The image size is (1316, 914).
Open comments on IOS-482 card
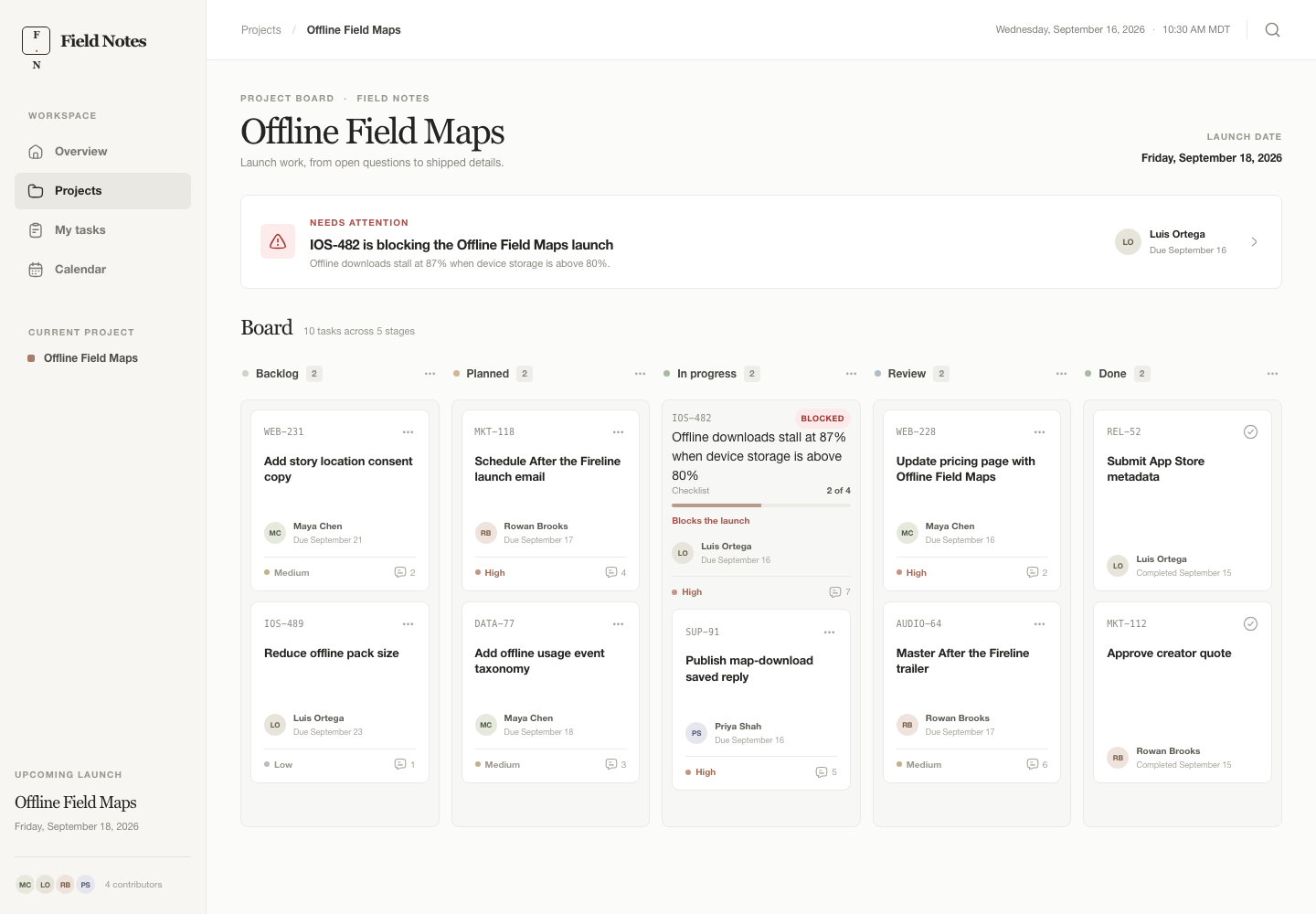[x=840, y=592]
